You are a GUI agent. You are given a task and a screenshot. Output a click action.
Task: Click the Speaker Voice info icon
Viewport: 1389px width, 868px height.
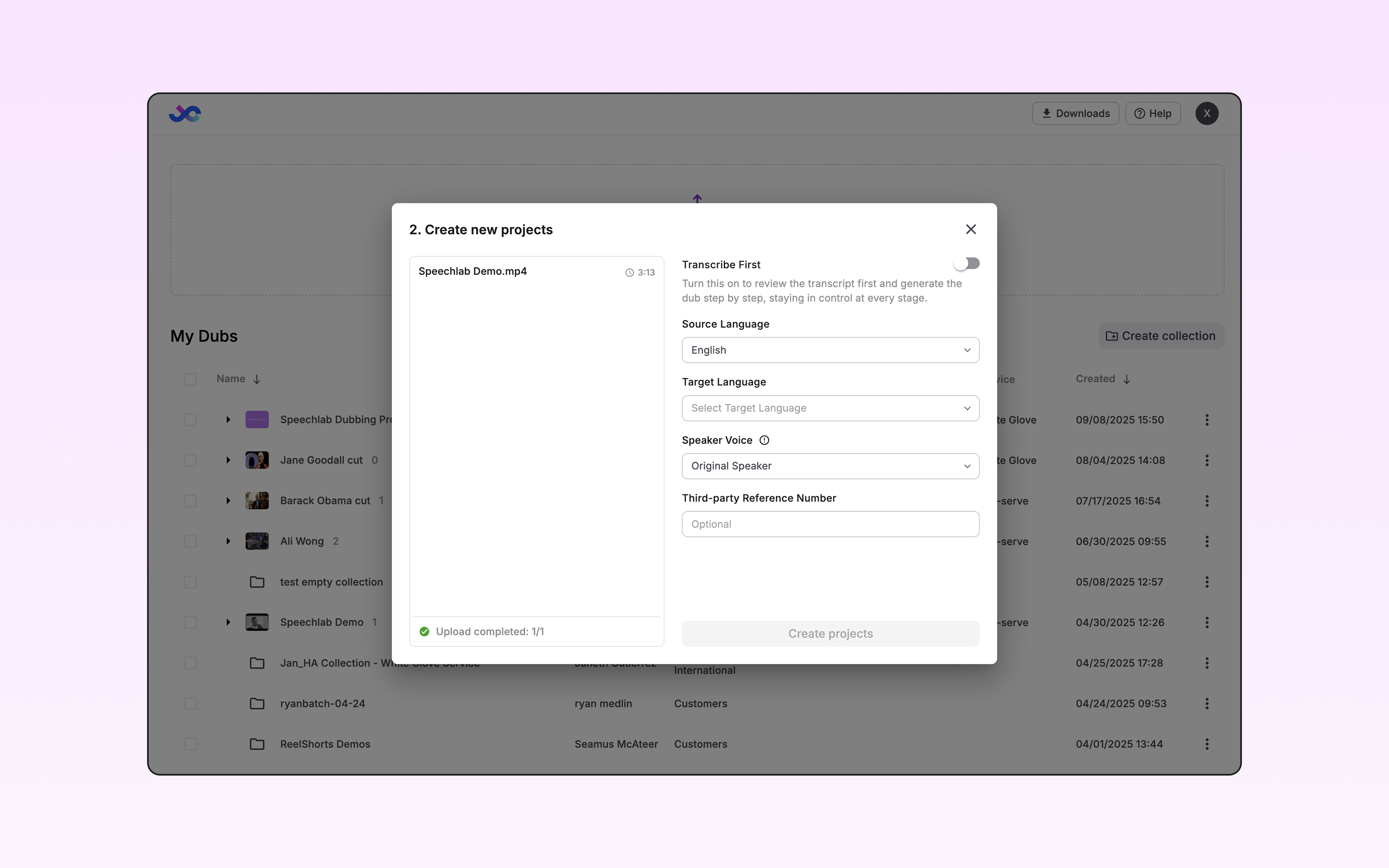[764, 440]
